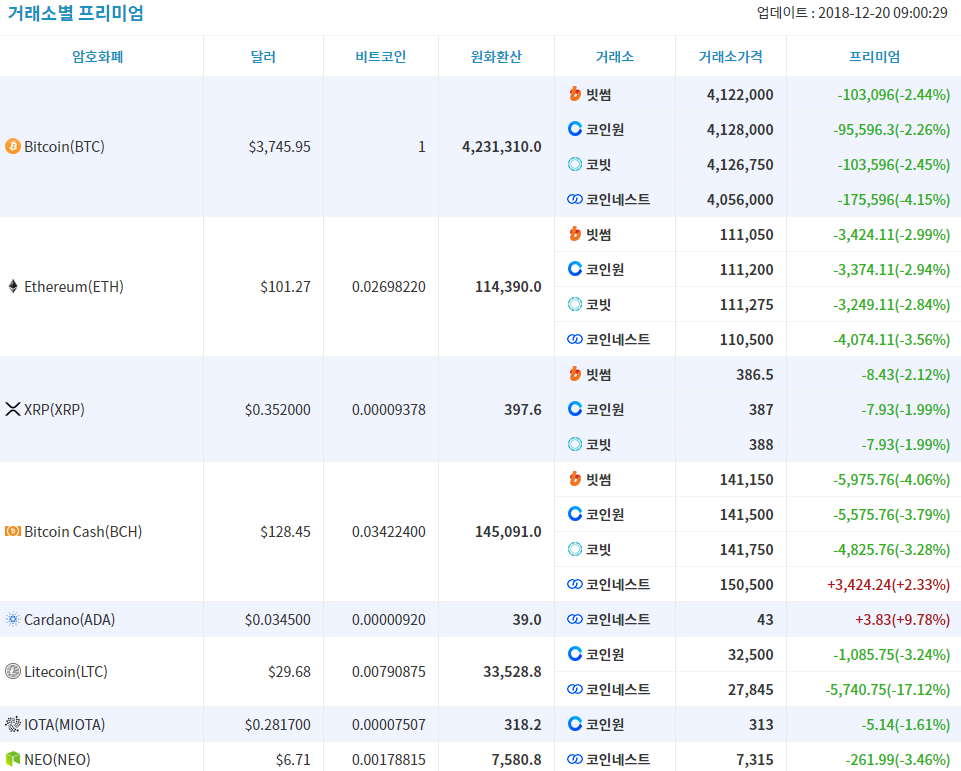
Task: Select the 비트코인 column header
Action: pyautogui.click(x=381, y=56)
